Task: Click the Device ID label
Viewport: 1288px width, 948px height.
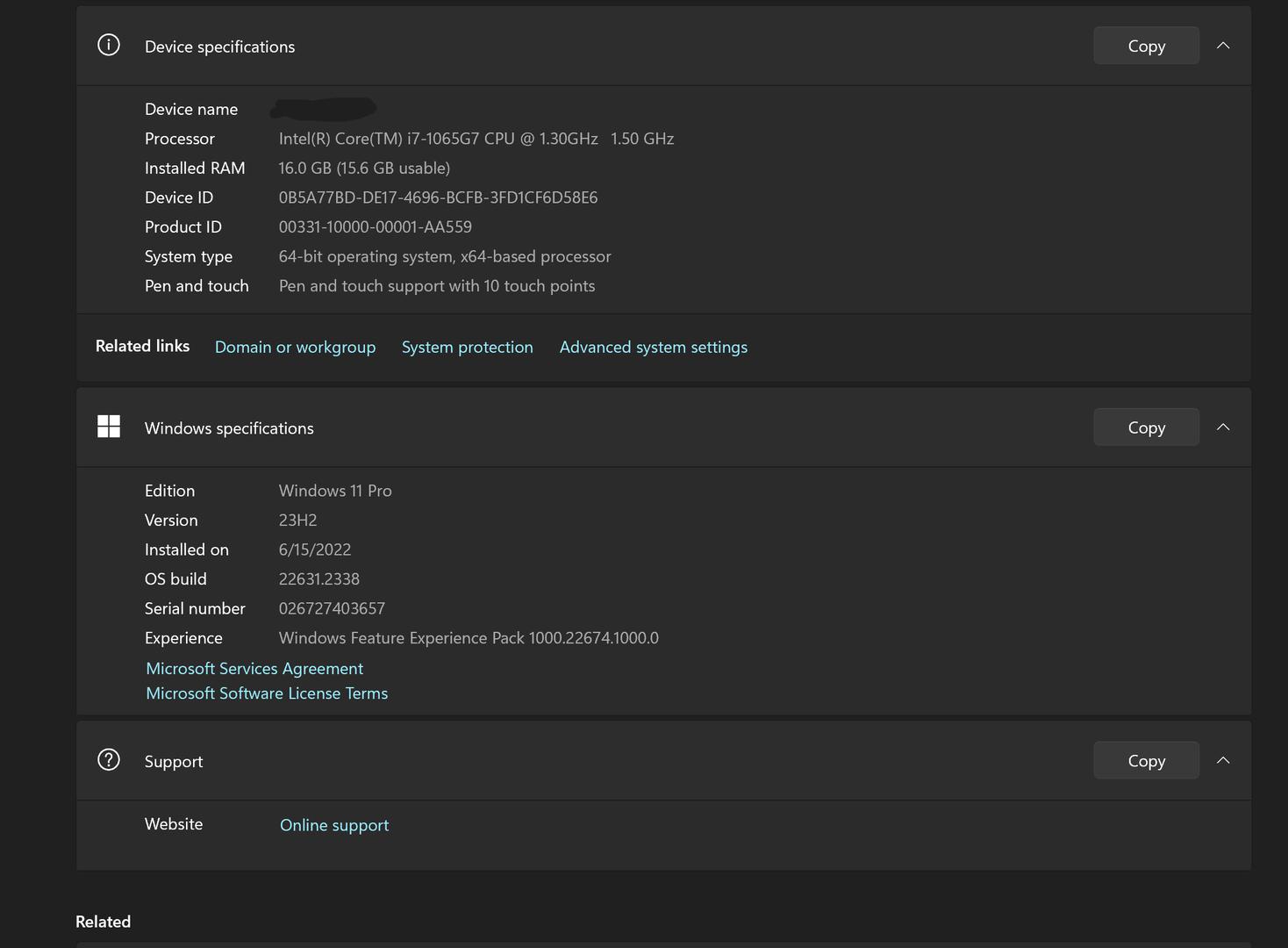Action: (179, 197)
